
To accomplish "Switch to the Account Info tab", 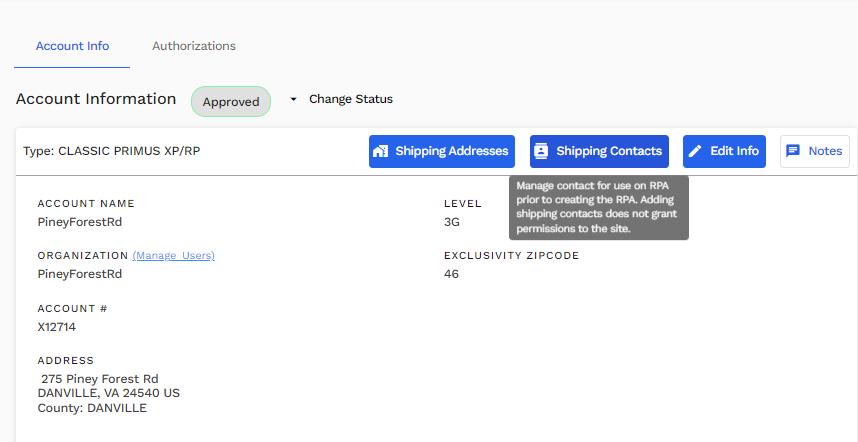I will [72, 46].
